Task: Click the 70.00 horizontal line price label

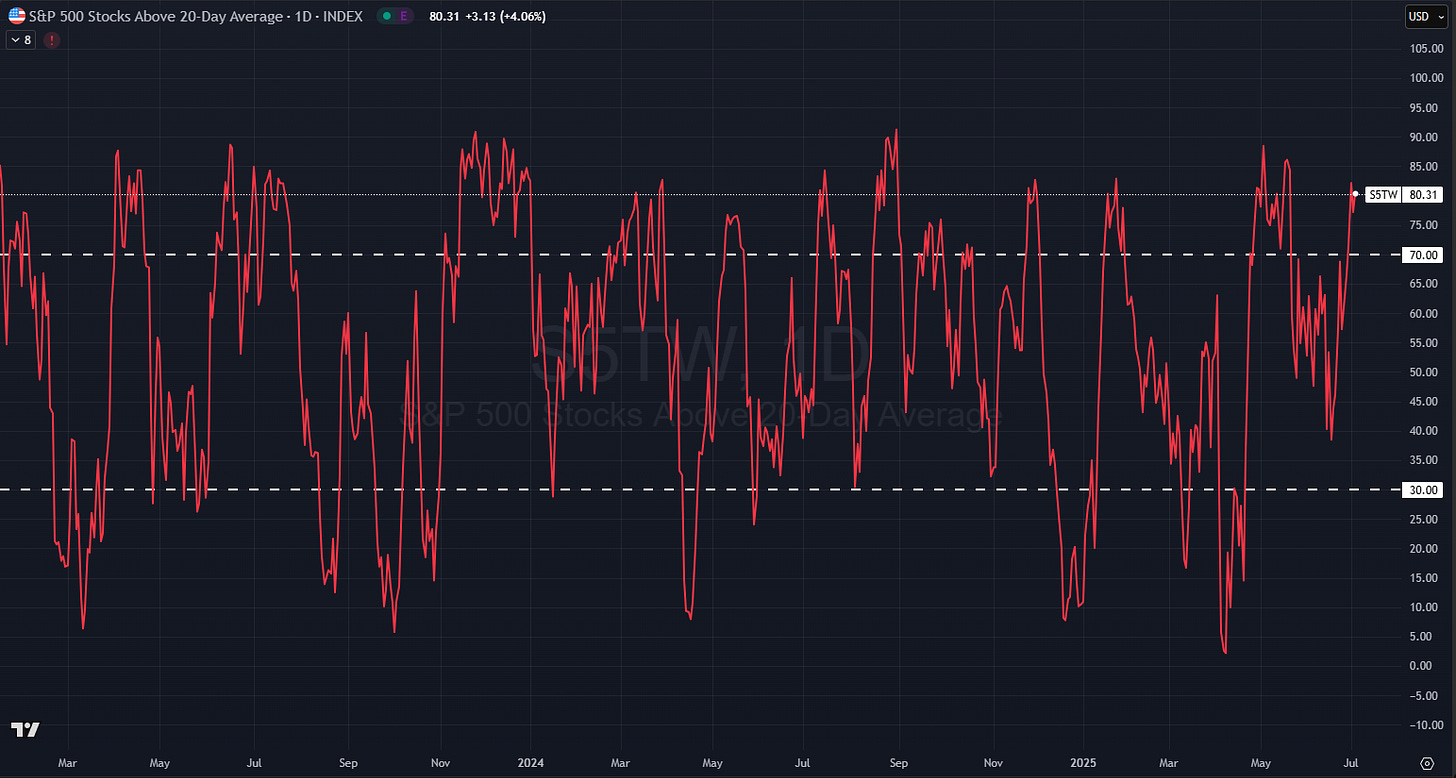Action: [x=1423, y=255]
